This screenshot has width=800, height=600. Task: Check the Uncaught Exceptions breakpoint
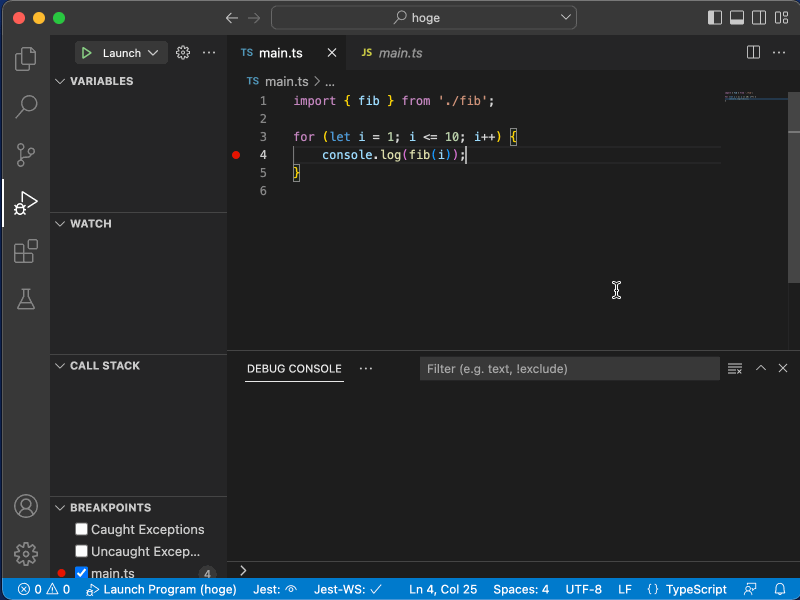(81, 551)
